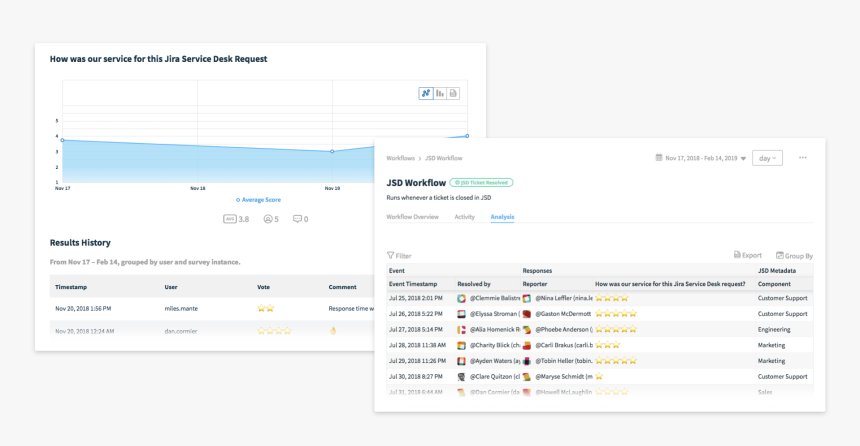Click '@Tobin Heller' reporter name
860x446 pixels.
[564, 361]
